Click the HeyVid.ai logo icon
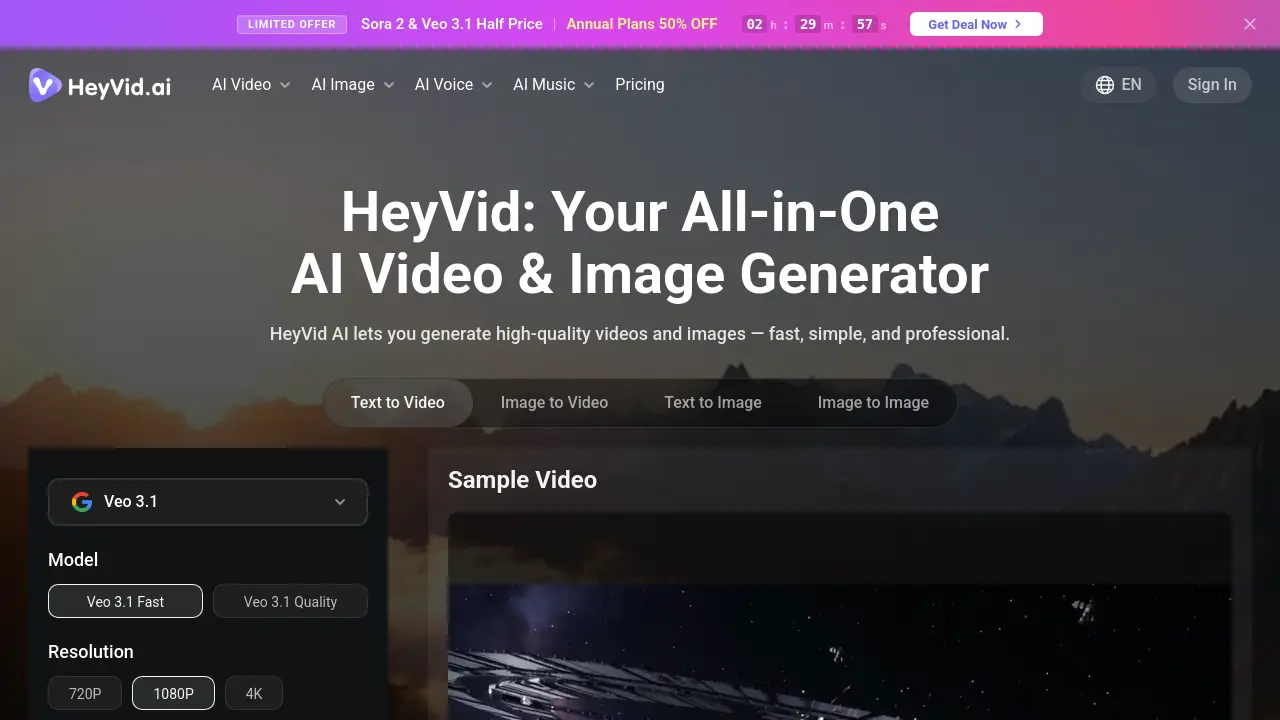The image size is (1280, 720). pos(45,85)
